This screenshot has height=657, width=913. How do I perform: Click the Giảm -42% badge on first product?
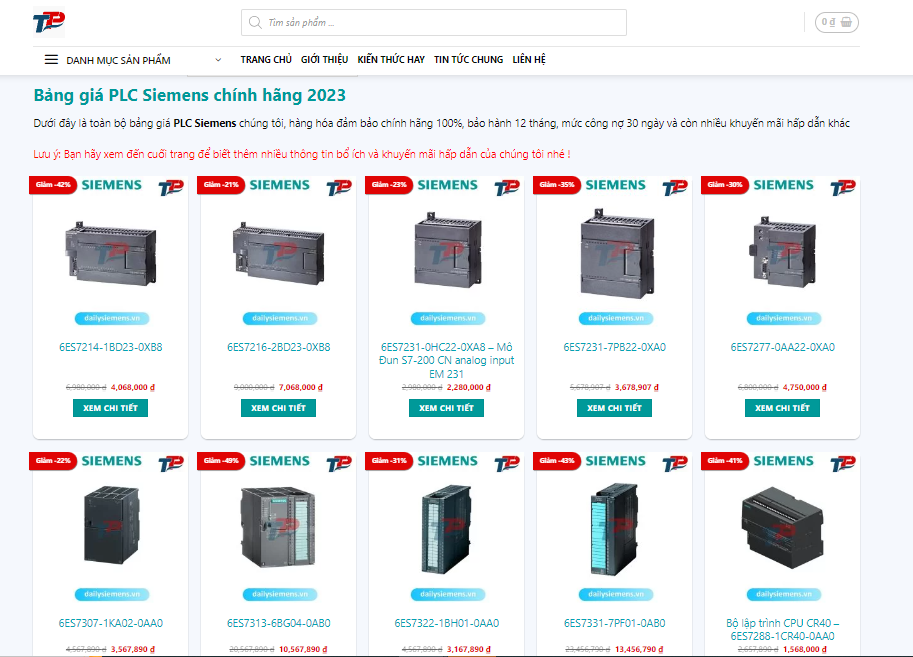tap(53, 185)
